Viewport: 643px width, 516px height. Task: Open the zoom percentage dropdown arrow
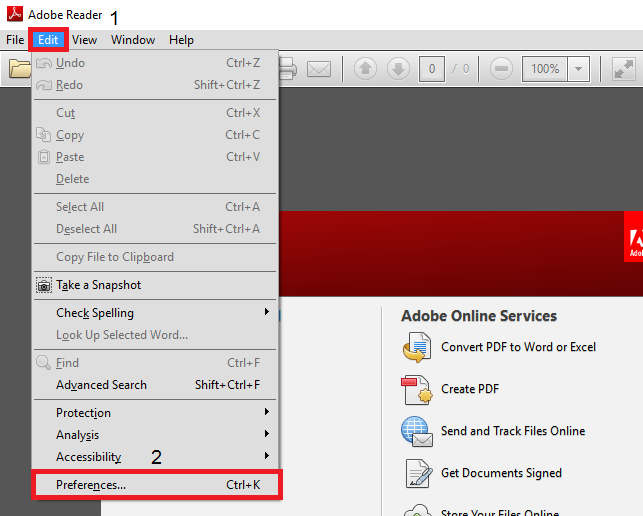(x=578, y=68)
